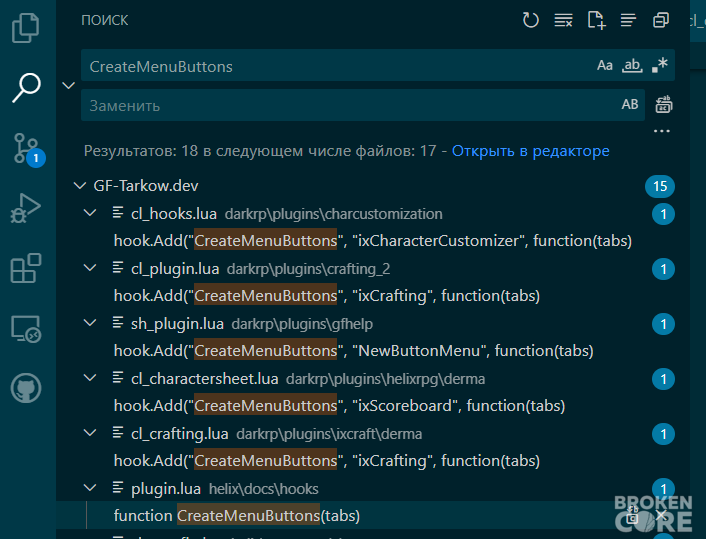Toggle Use Regular Expression option
Screen dimensions: 706x539
tap(660, 65)
